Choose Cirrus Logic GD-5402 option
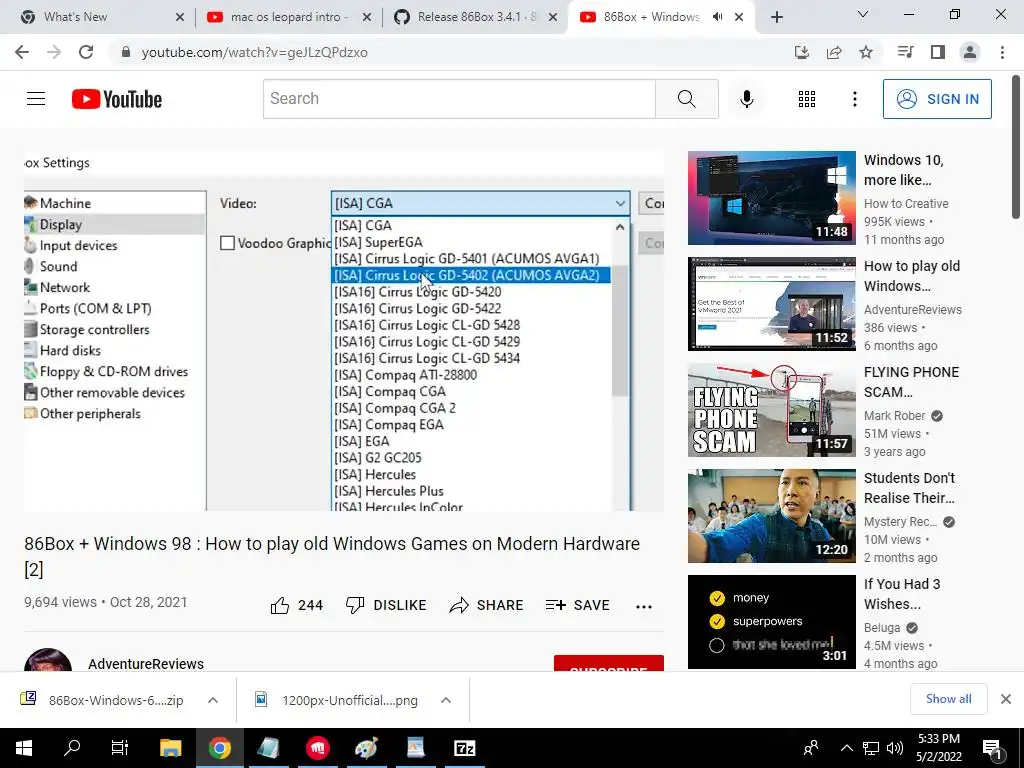Image resolution: width=1024 pixels, height=768 pixels. coord(471,276)
